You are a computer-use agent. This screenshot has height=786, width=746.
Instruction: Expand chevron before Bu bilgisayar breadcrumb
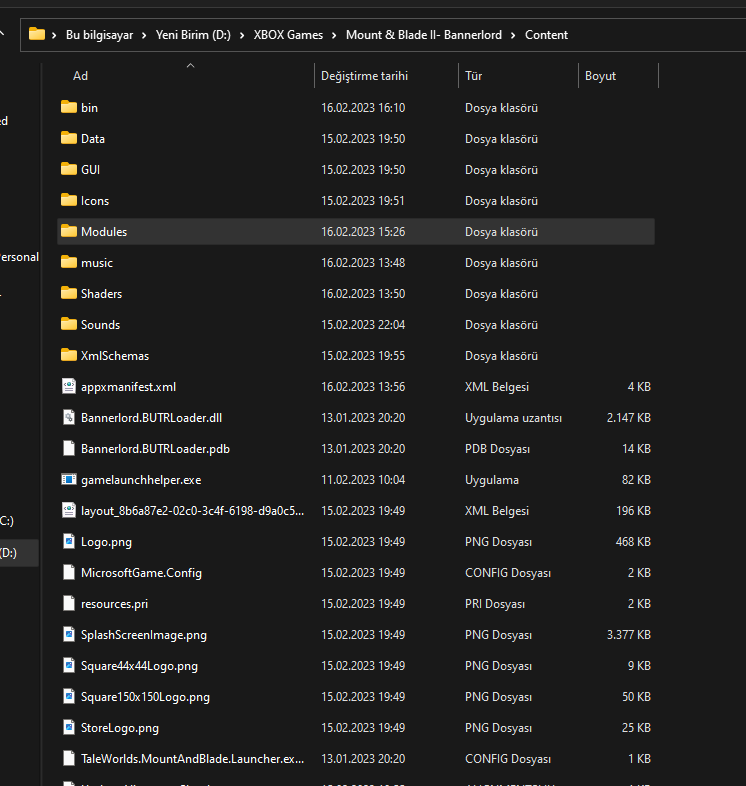coord(54,35)
